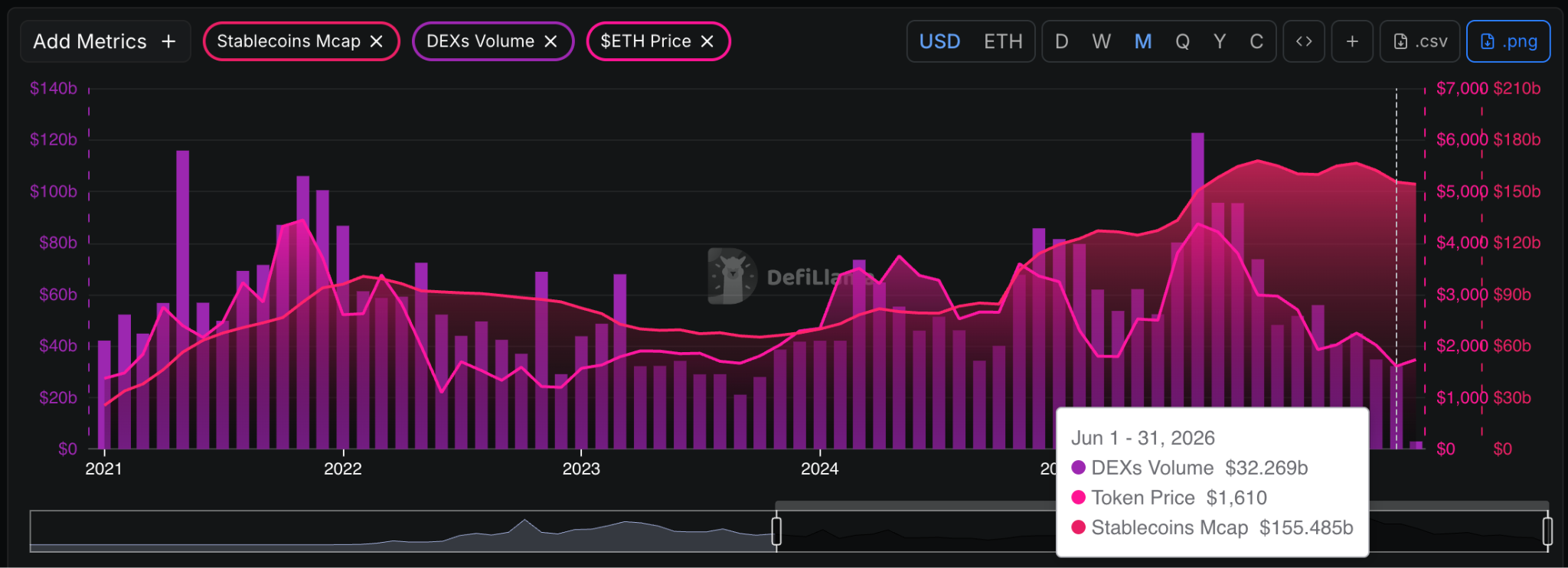Click the 2021 label on the x-axis
The height and width of the screenshot is (568, 1568).
click(x=103, y=468)
